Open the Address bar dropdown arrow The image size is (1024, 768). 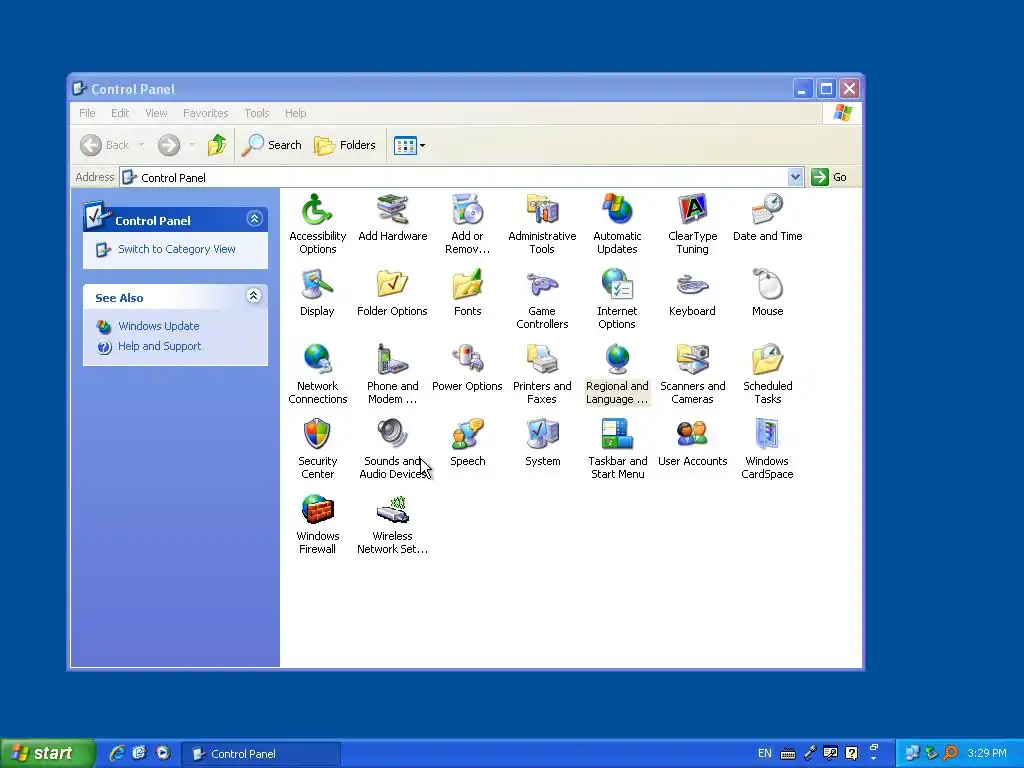click(x=795, y=177)
